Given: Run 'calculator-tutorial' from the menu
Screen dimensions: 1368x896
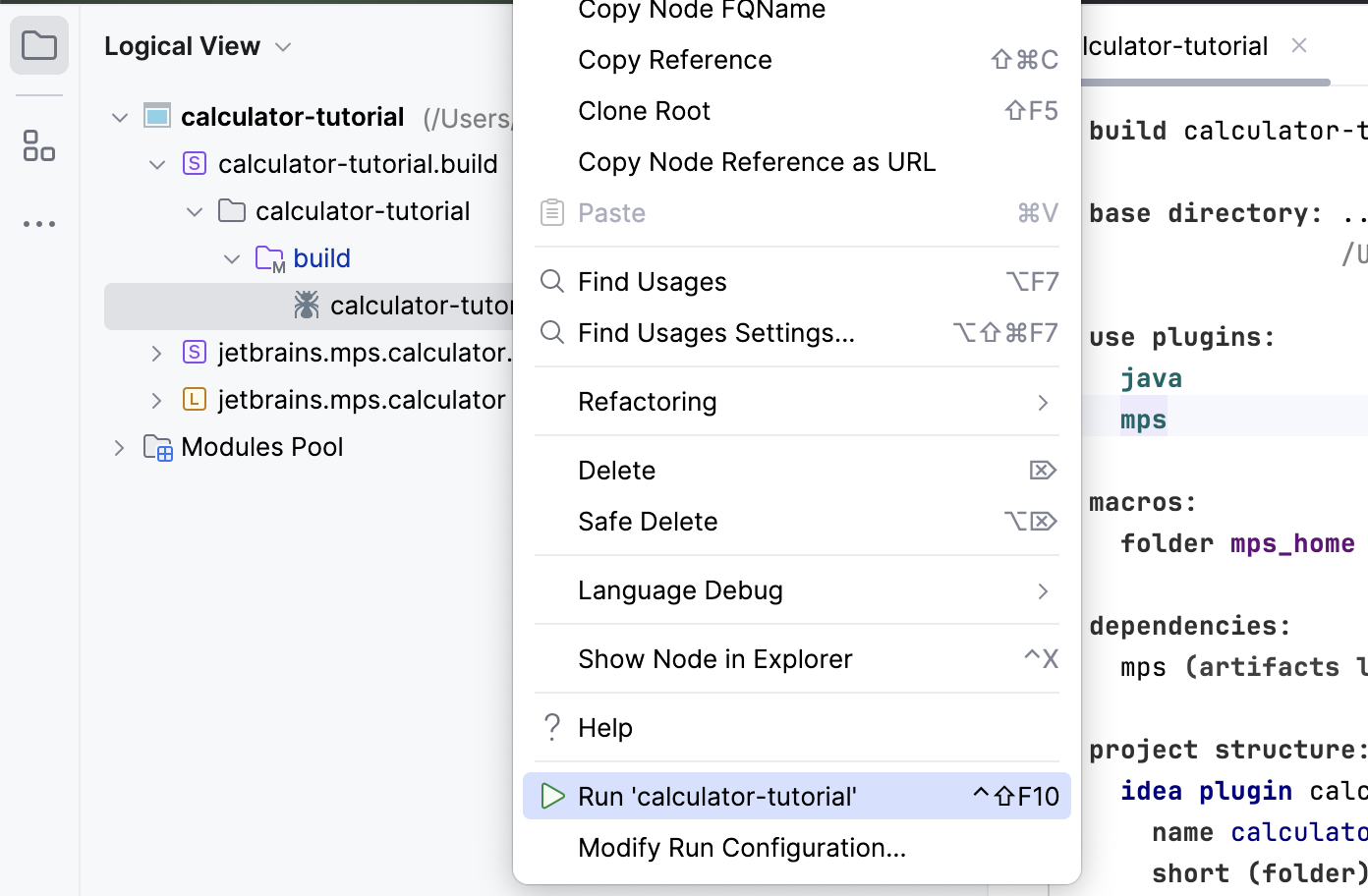Looking at the screenshot, I should [717, 797].
